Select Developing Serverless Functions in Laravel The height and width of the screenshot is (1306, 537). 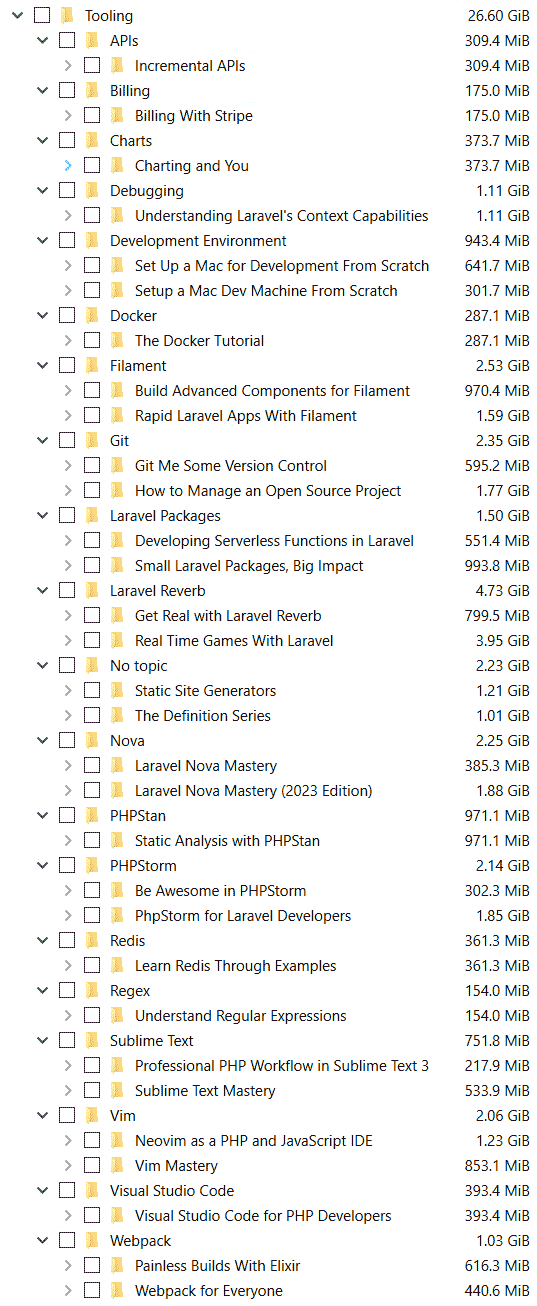[274, 540]
